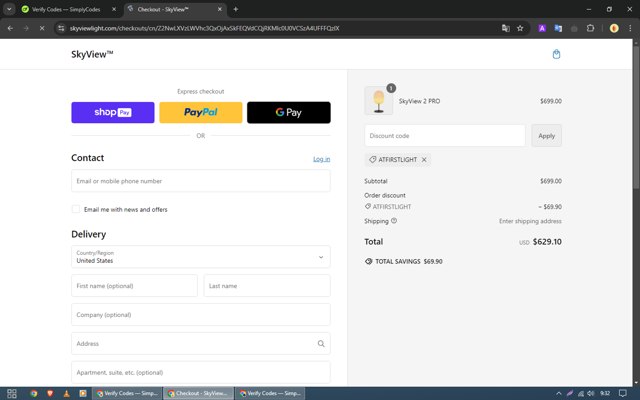Click the Last name field
Image resolution: width=640 pixels, height=400 pixels.
click(x=267, y=286)
